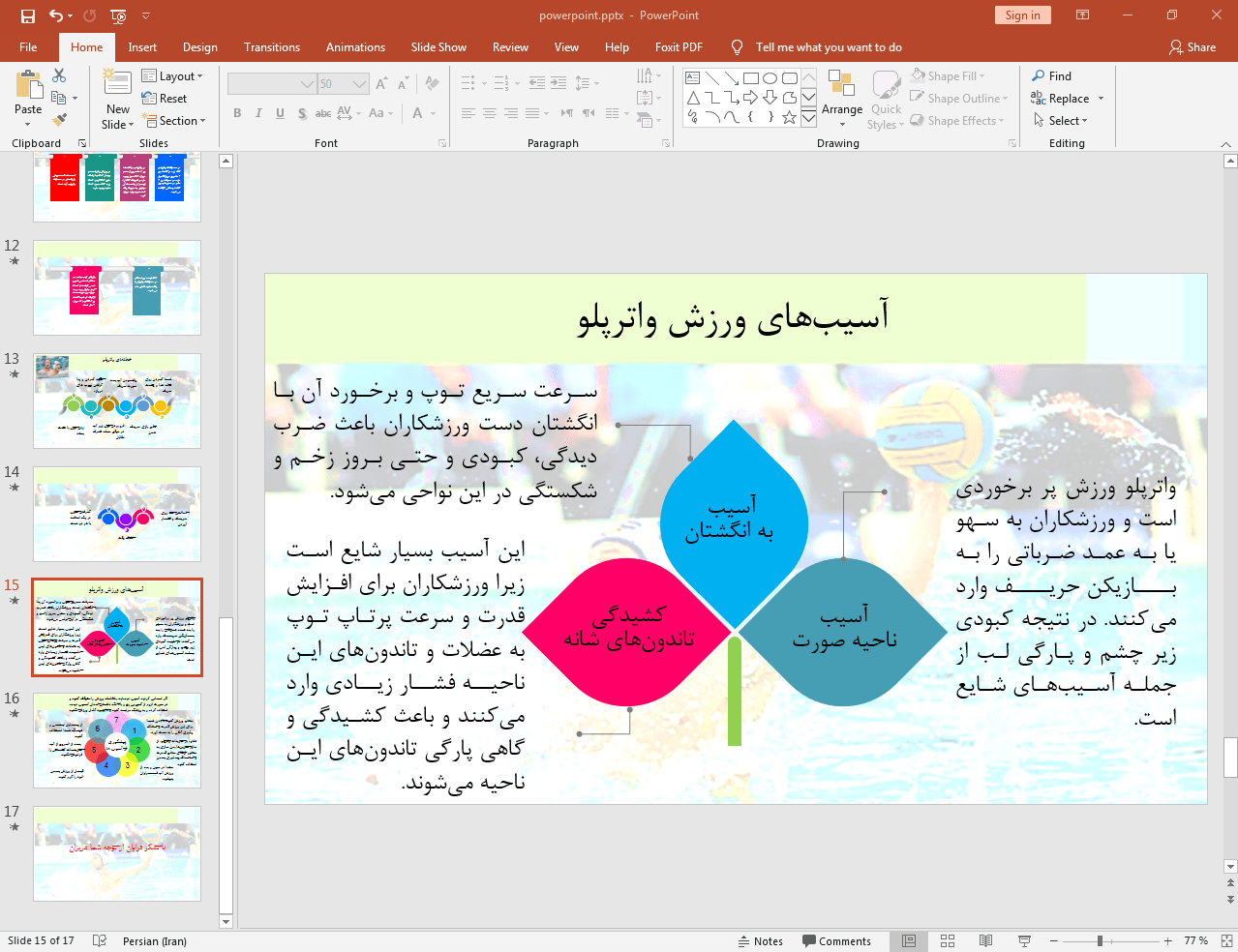Toggle Italic formatting

pos(258,113)
